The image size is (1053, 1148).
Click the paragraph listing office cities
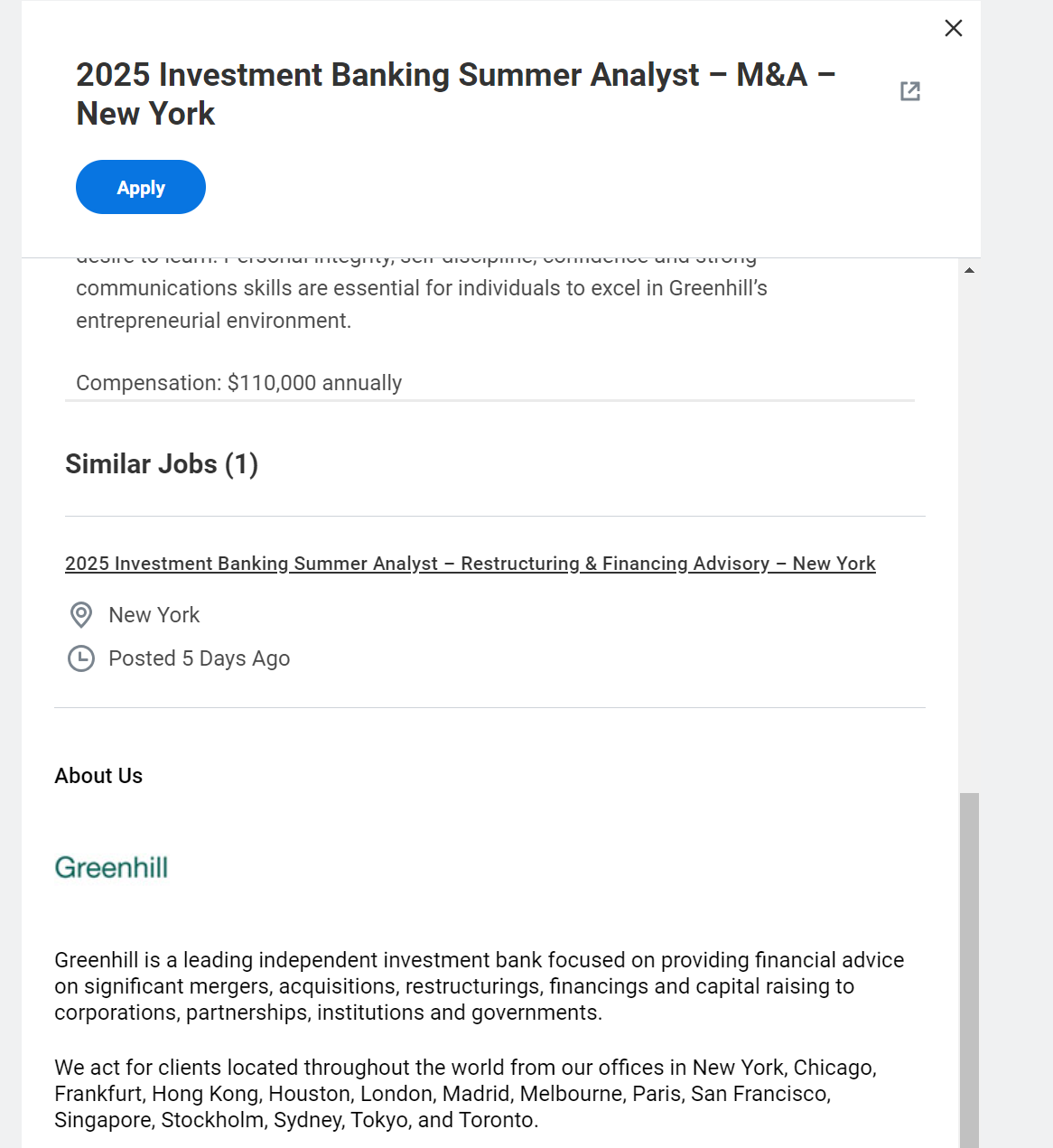click(465, 1094)
